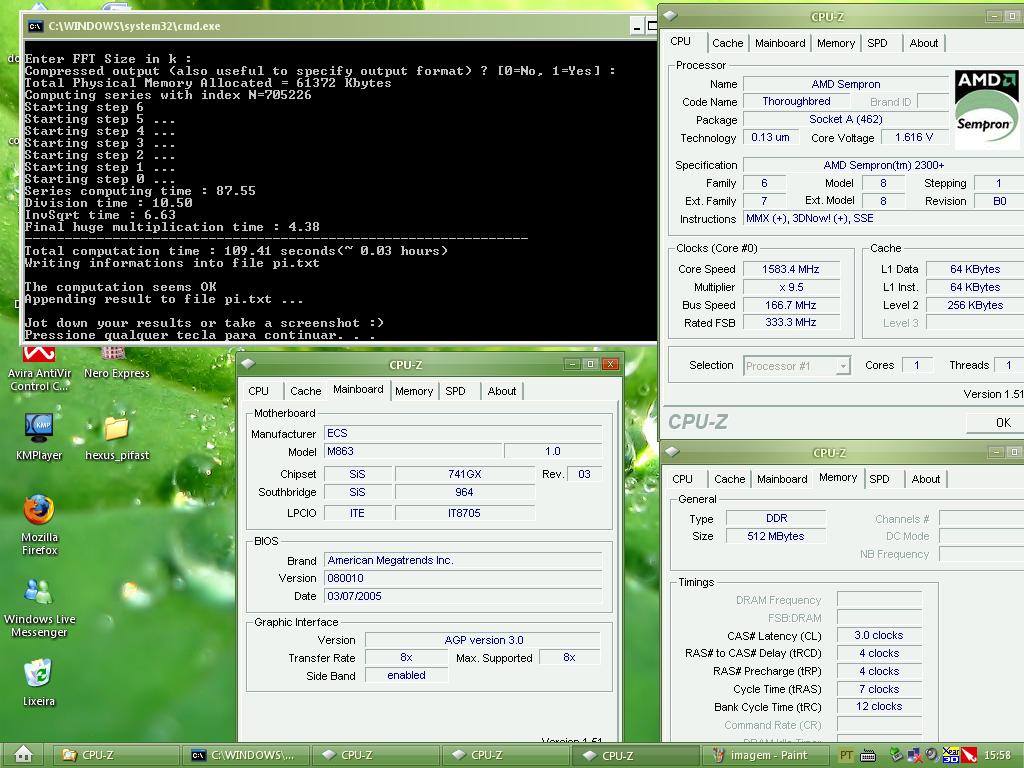The width and height of the screenshot is (1024, 768).
Task: Switch to cmd C:\WINDOWS taskbar button
Action: [244, 755]
